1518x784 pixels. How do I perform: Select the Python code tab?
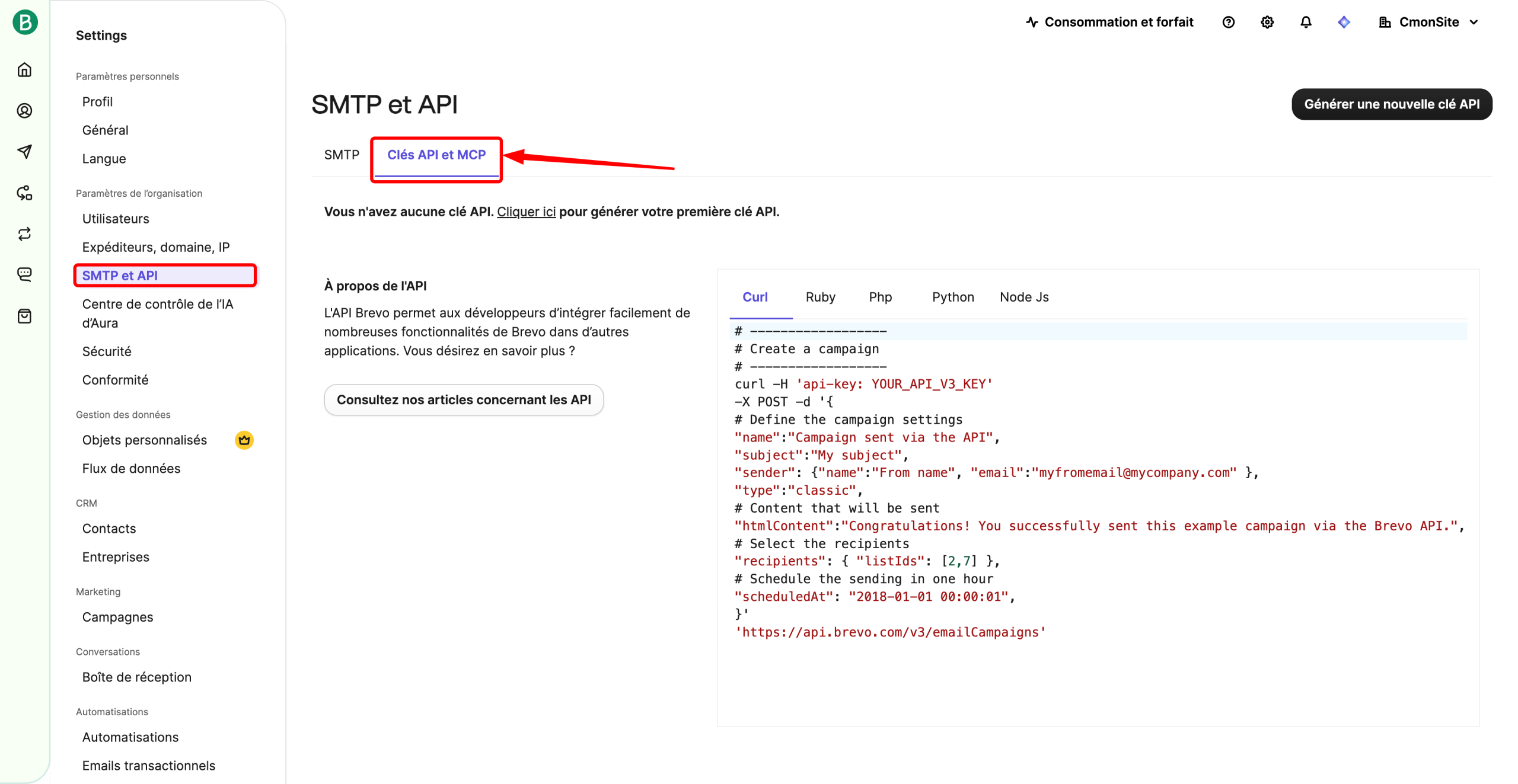point(952,297)
